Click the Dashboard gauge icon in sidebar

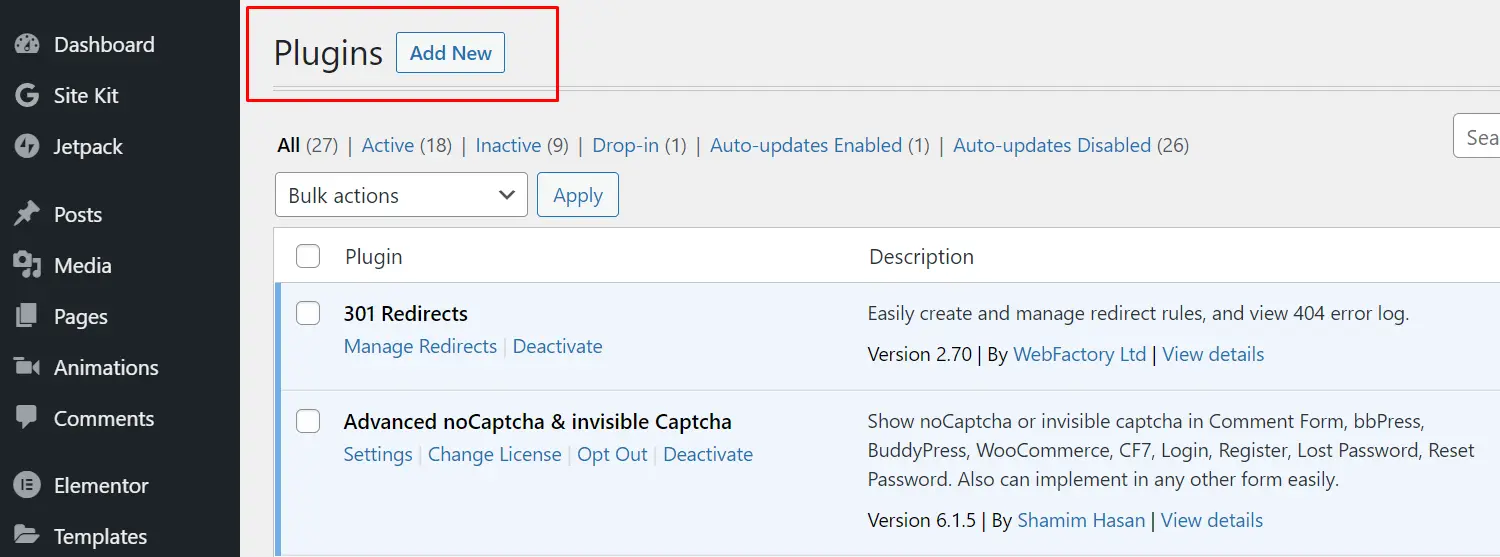click(x=27, y=44)
